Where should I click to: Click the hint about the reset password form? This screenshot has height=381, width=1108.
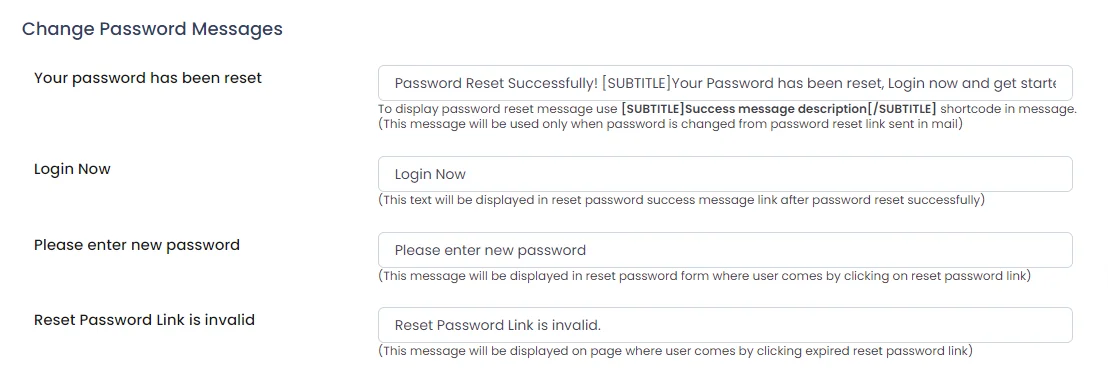tap(705, 276)
